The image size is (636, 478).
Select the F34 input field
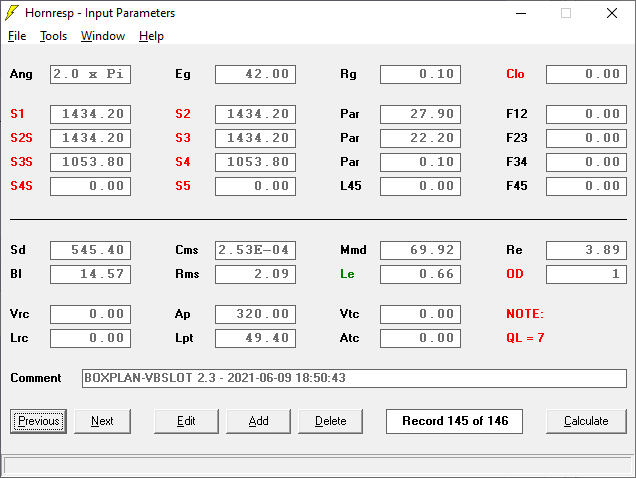pyautogui.click(x=587, y=162)
